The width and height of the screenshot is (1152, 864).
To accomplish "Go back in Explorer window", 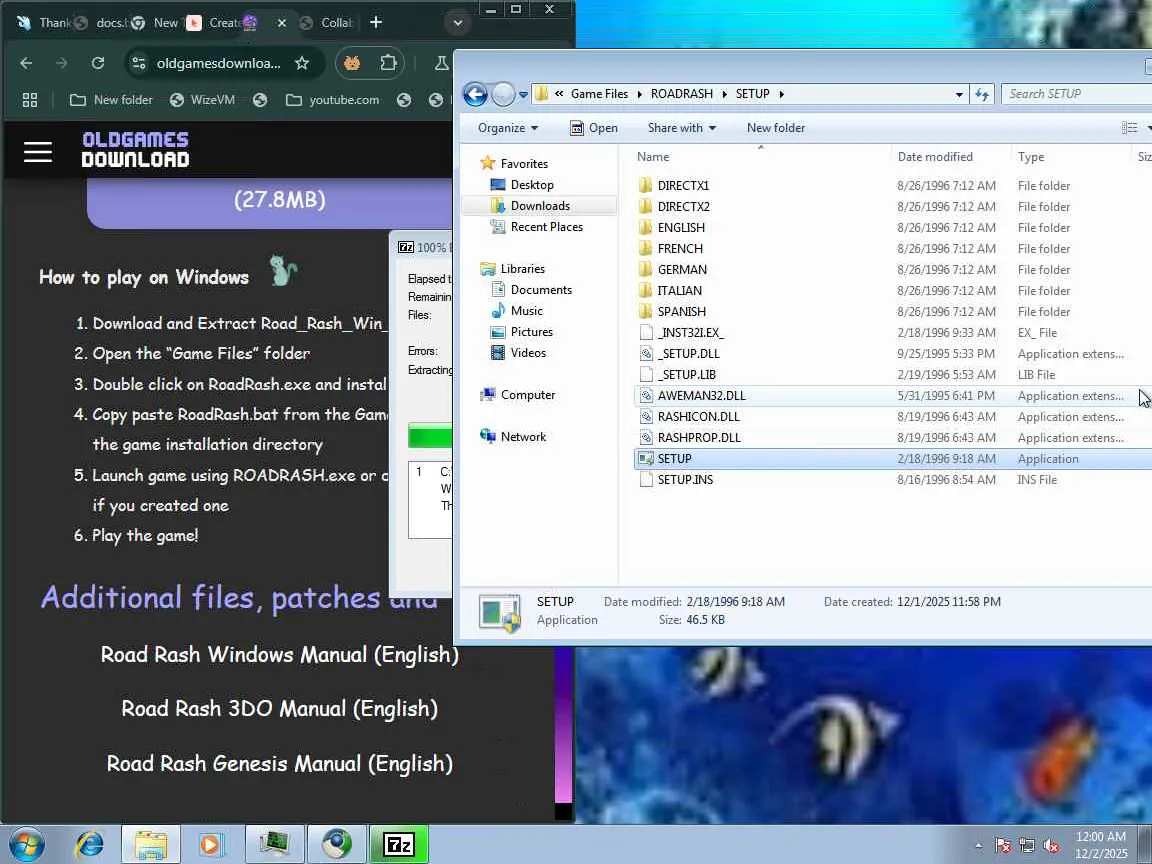I will [x=475, y=94].
